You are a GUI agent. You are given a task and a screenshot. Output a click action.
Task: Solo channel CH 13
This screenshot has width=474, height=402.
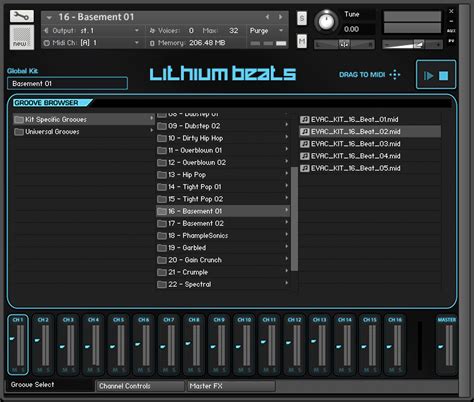click(325, 370)
